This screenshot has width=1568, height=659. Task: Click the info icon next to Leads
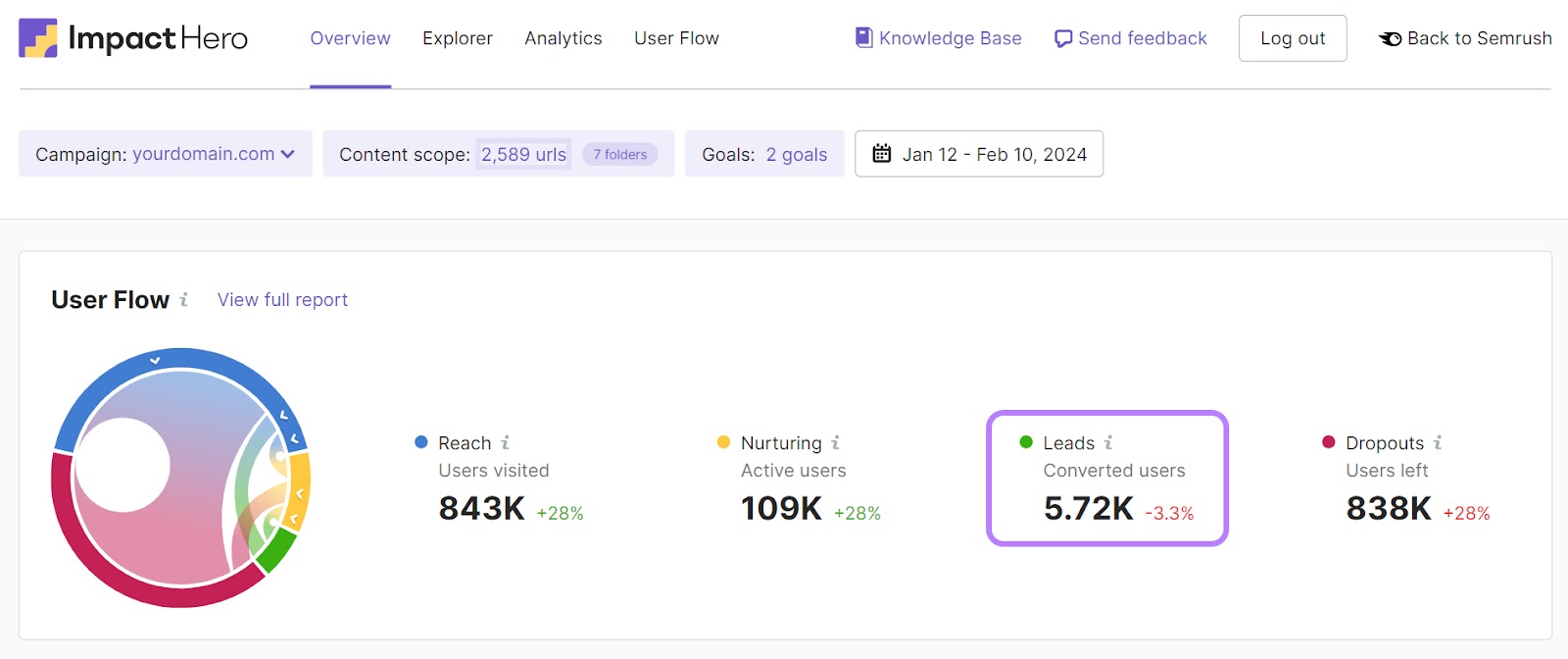1108,443
